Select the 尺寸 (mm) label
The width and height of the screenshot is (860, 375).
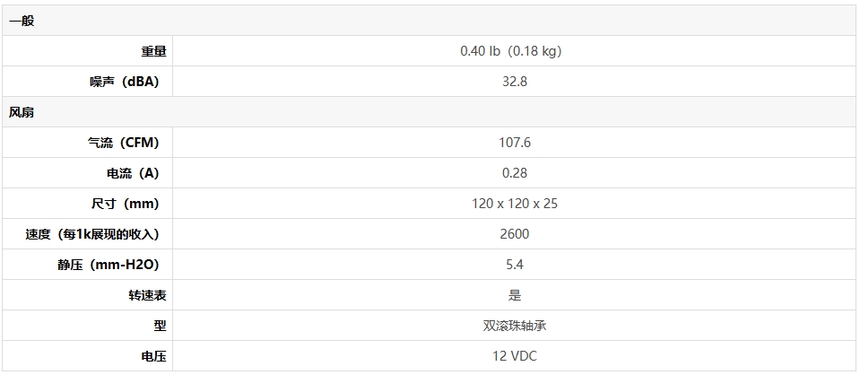(125, 204)
